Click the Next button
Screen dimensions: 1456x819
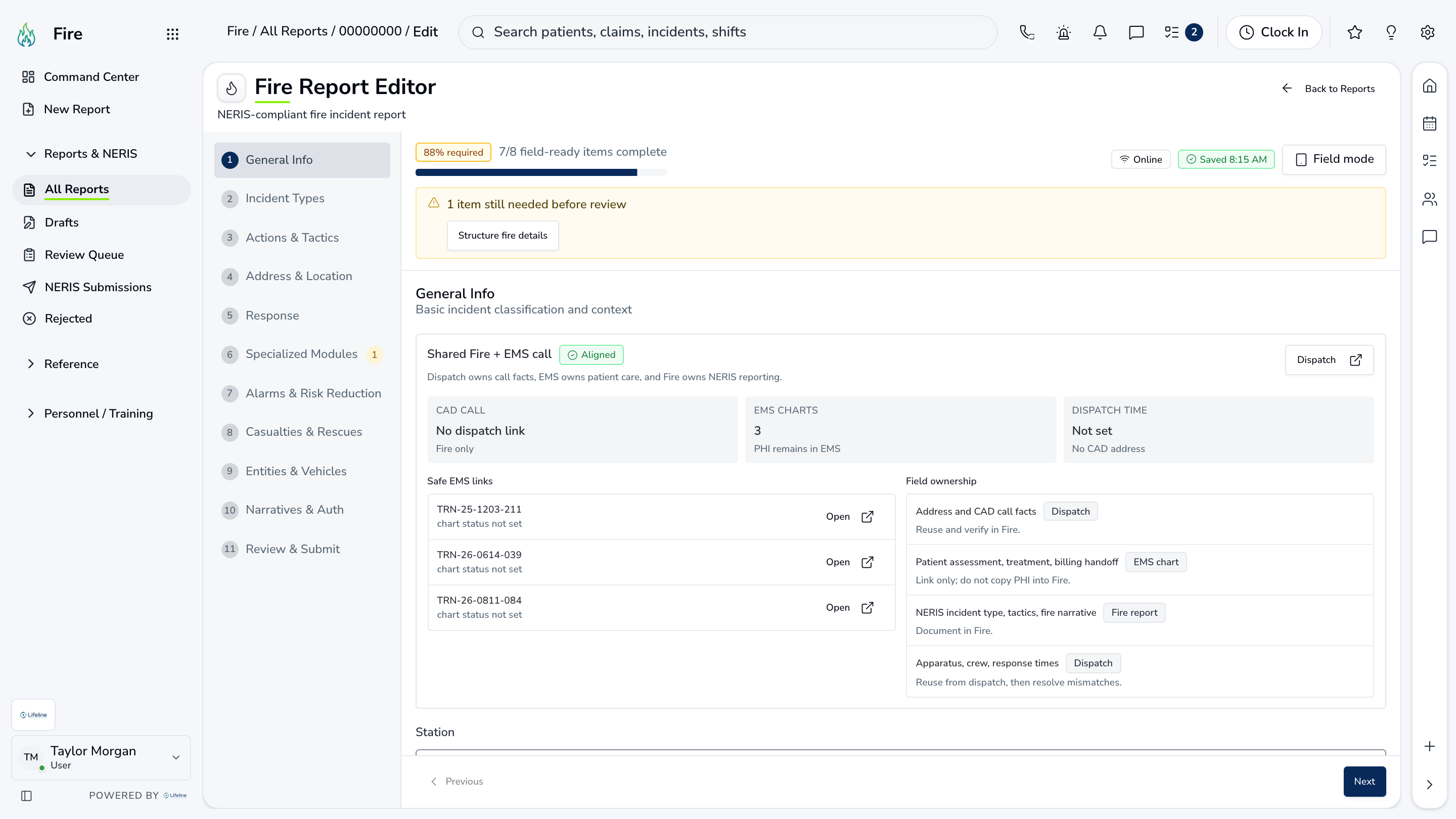click(1364, 781)
